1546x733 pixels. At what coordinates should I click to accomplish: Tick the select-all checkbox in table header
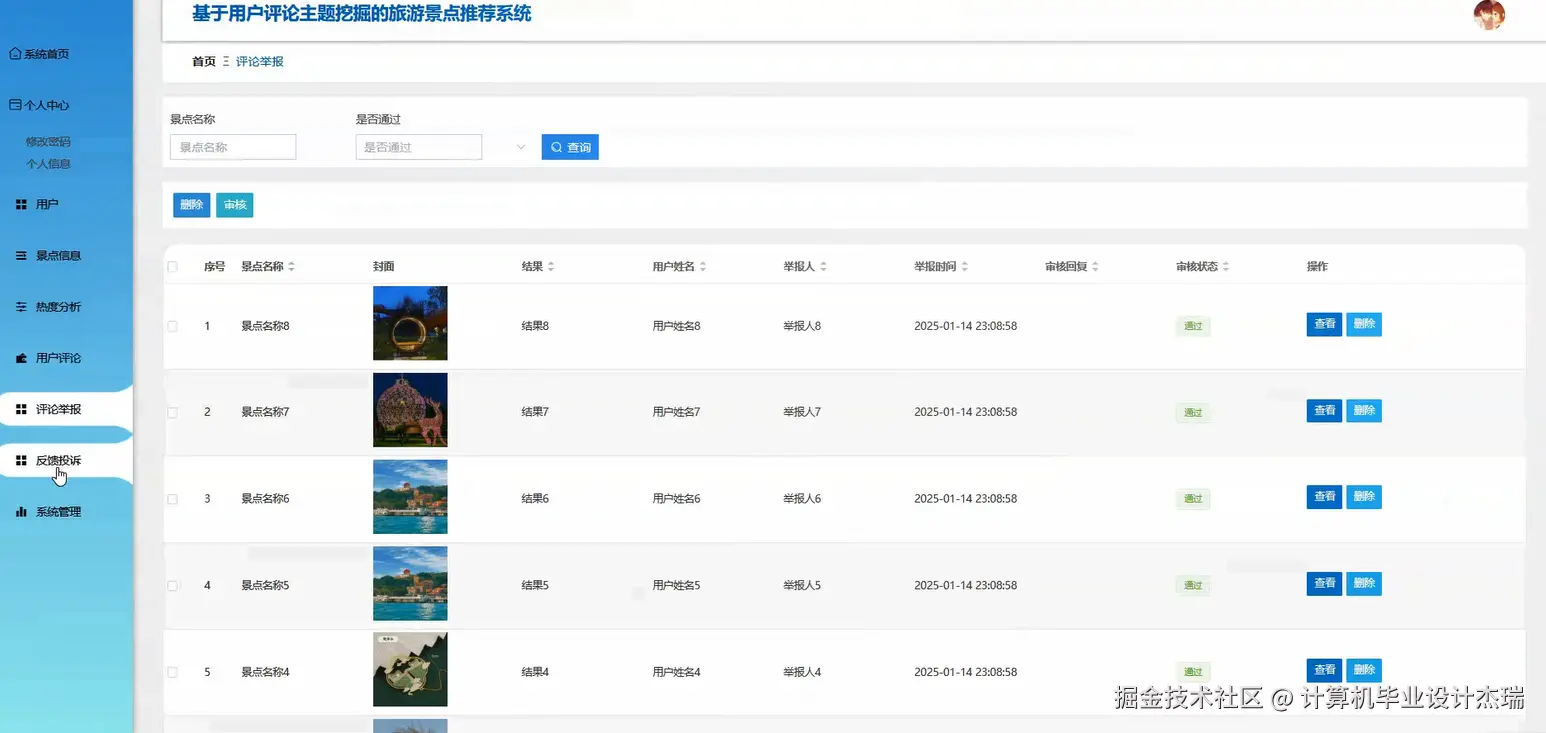[173, 267]
